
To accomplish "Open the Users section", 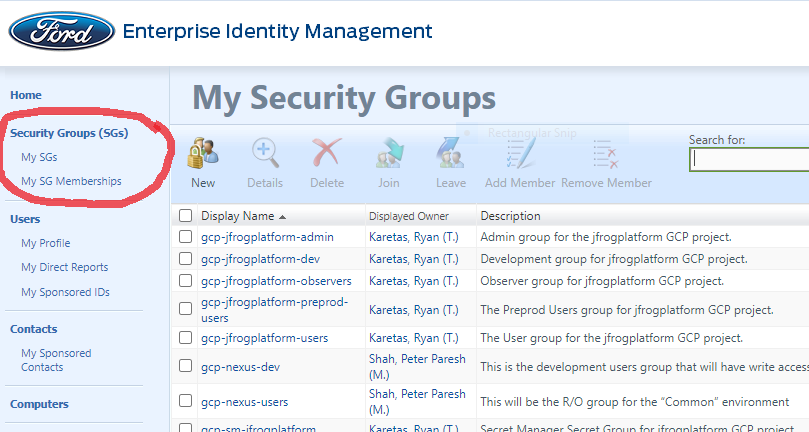I will point(25,219).
